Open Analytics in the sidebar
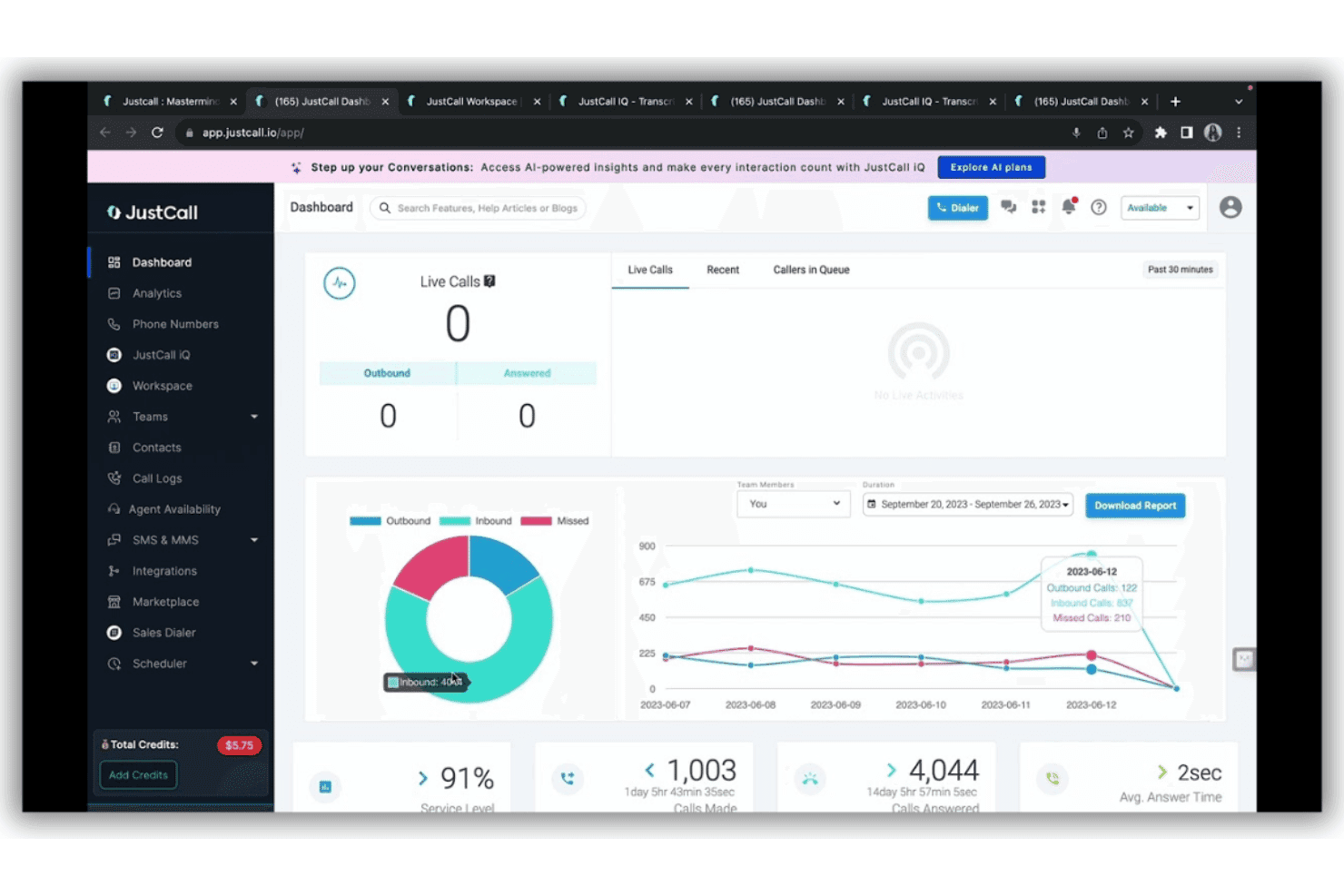Image resolution: width=1344 pixels, height=896 pixels. coord(157,293)
